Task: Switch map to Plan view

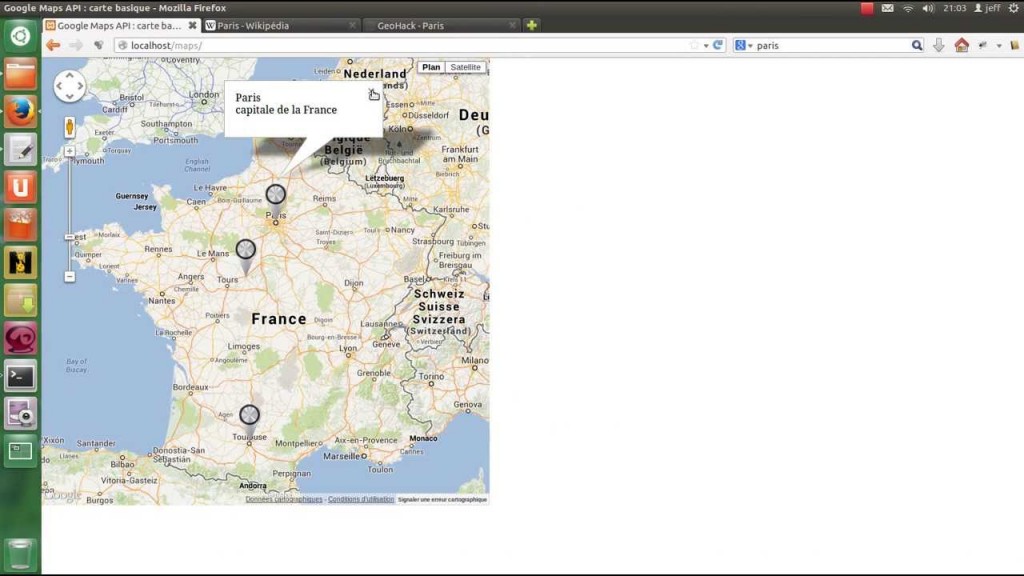Action: point(431,67)
